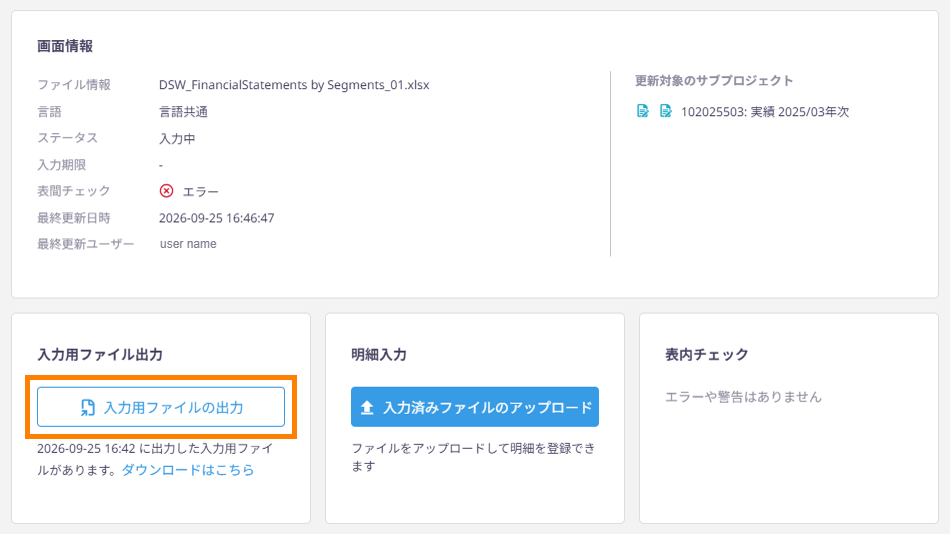This screenshot has height=534, width=950.
Task: Click 入力用ファイルの出力 button
Action: (x=161, y=407)
